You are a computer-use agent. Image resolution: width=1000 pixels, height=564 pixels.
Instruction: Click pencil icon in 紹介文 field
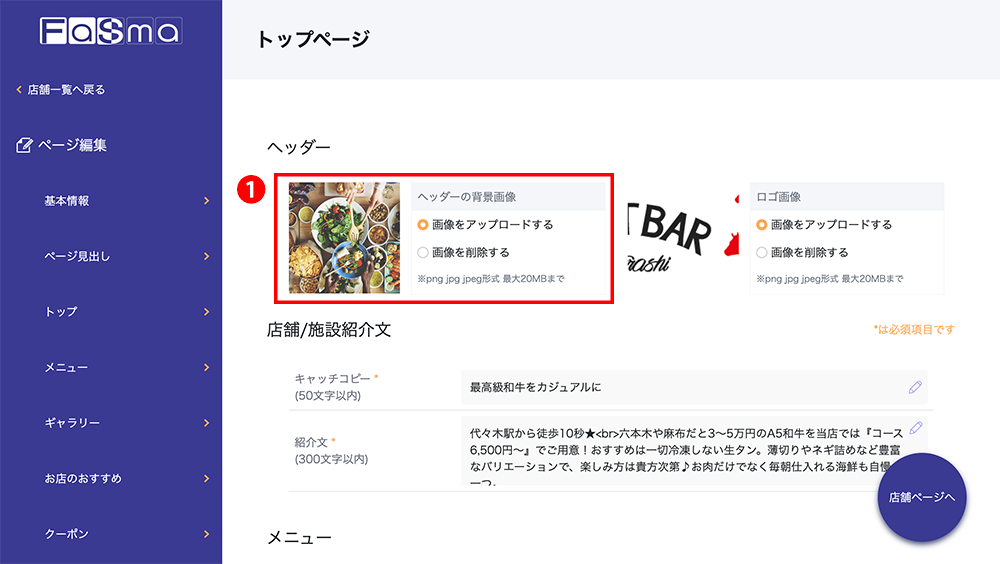click(x=916, y=427)
